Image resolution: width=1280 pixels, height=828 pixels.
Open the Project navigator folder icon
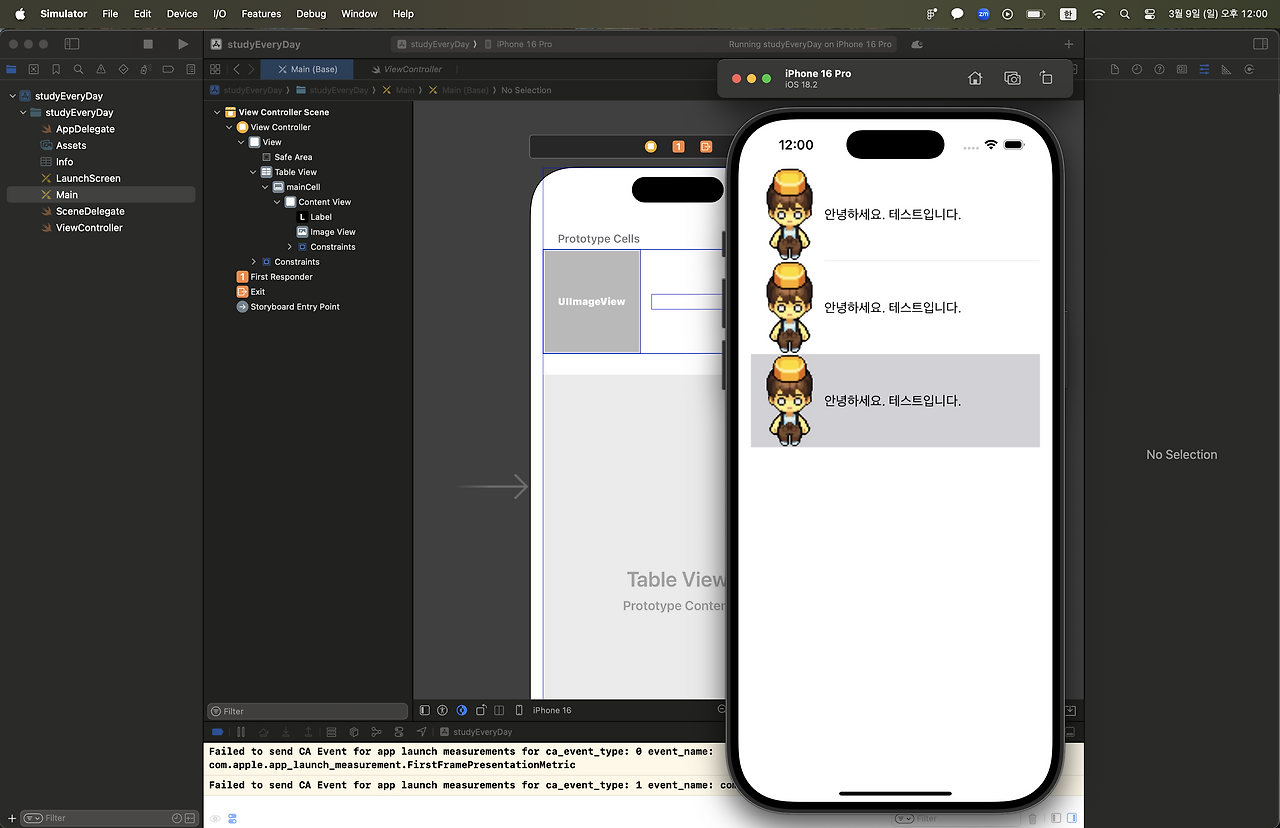(x=12, y=69)
